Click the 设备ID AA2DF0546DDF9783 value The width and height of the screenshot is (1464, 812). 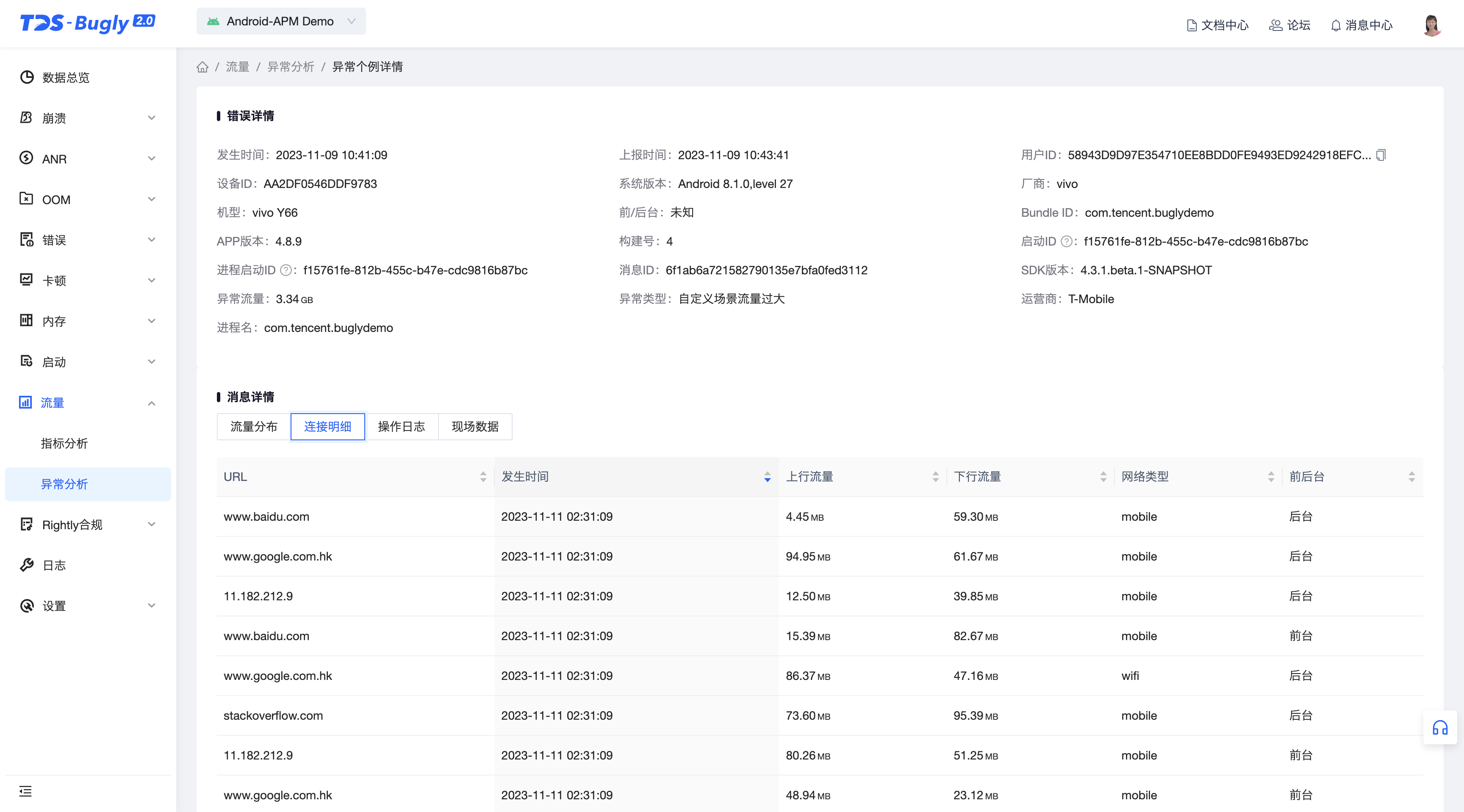[x=320, y=184]
